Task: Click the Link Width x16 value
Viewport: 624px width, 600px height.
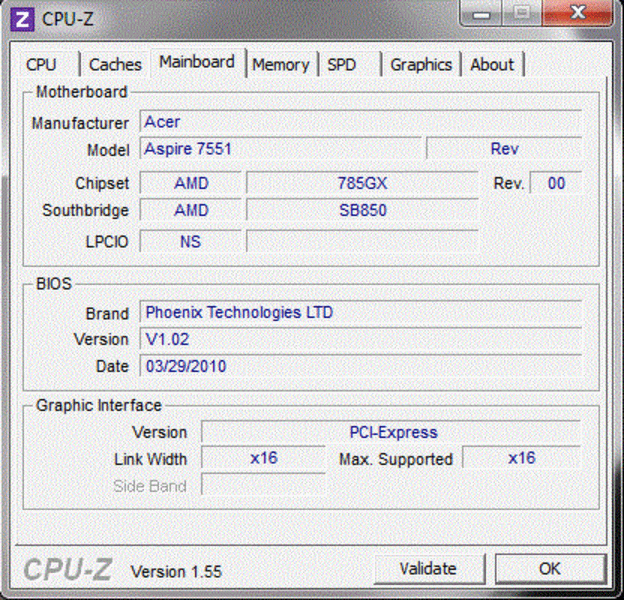Action: coord(263,458)
